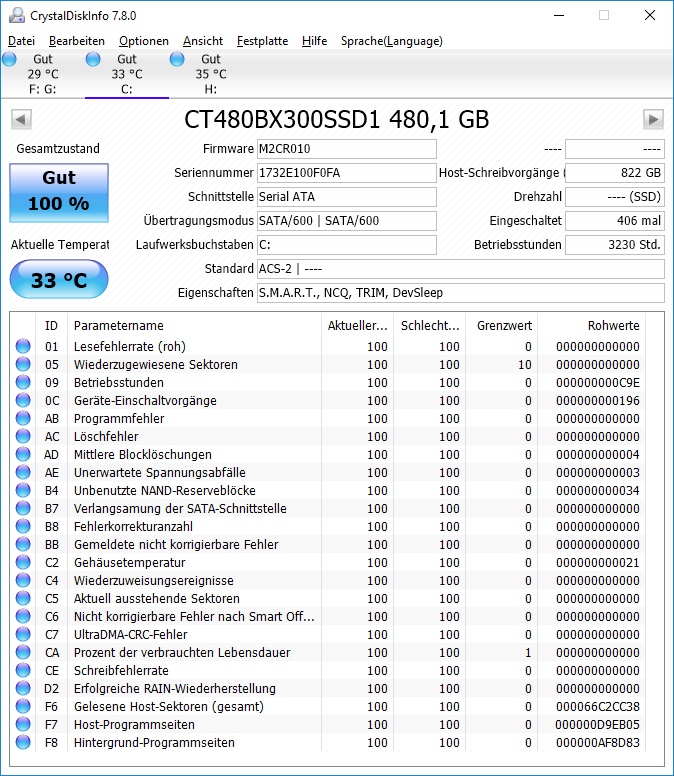Go to next disk with right arrow
This screenshot has height=776, width=674.
pyautogui.click(x=653, y=119)
